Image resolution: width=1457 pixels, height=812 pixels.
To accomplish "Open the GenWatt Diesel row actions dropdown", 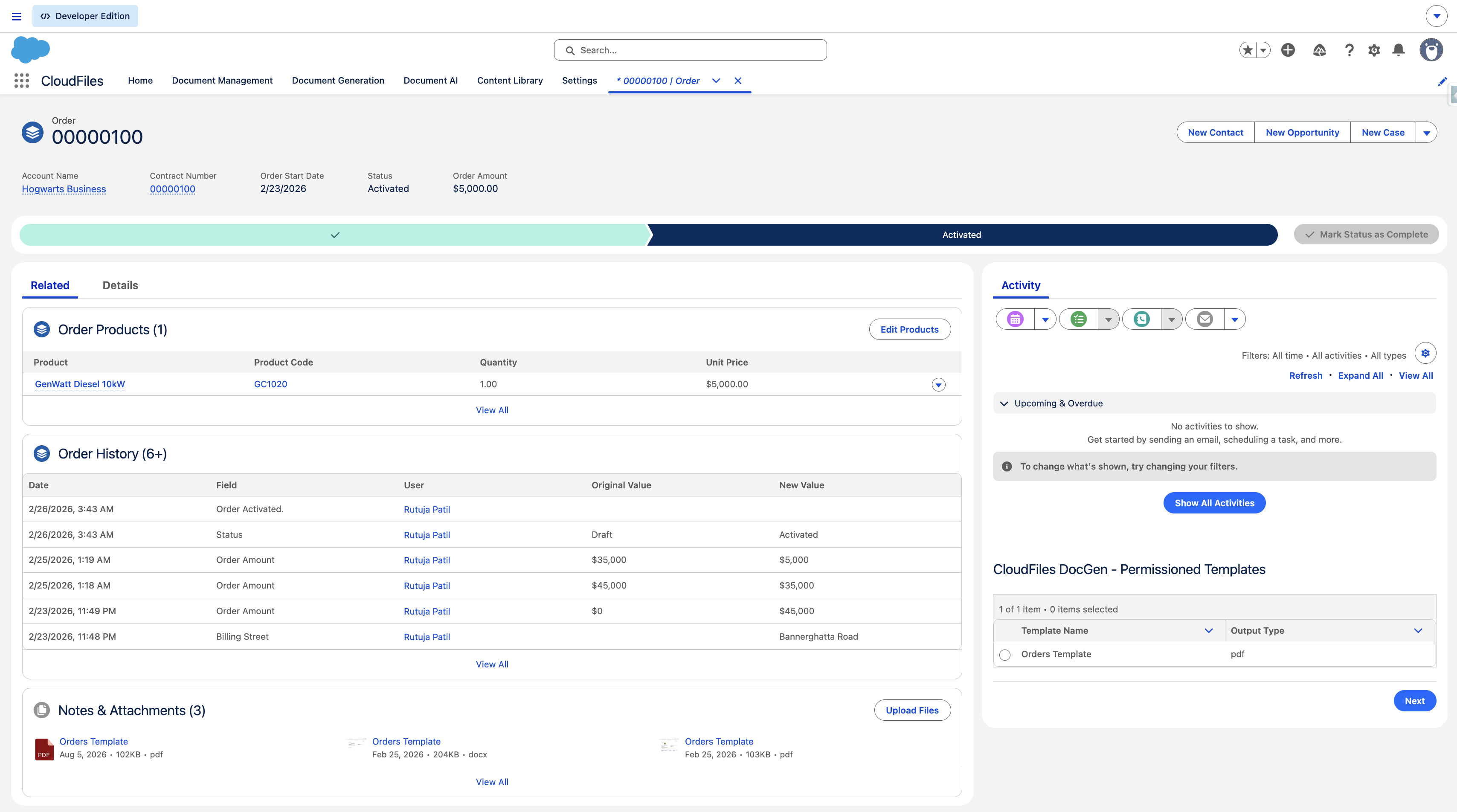I will (x=938, y=385).
